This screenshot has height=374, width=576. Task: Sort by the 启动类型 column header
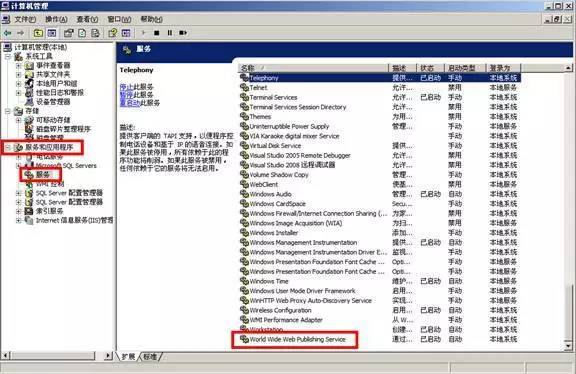[465, 68]
